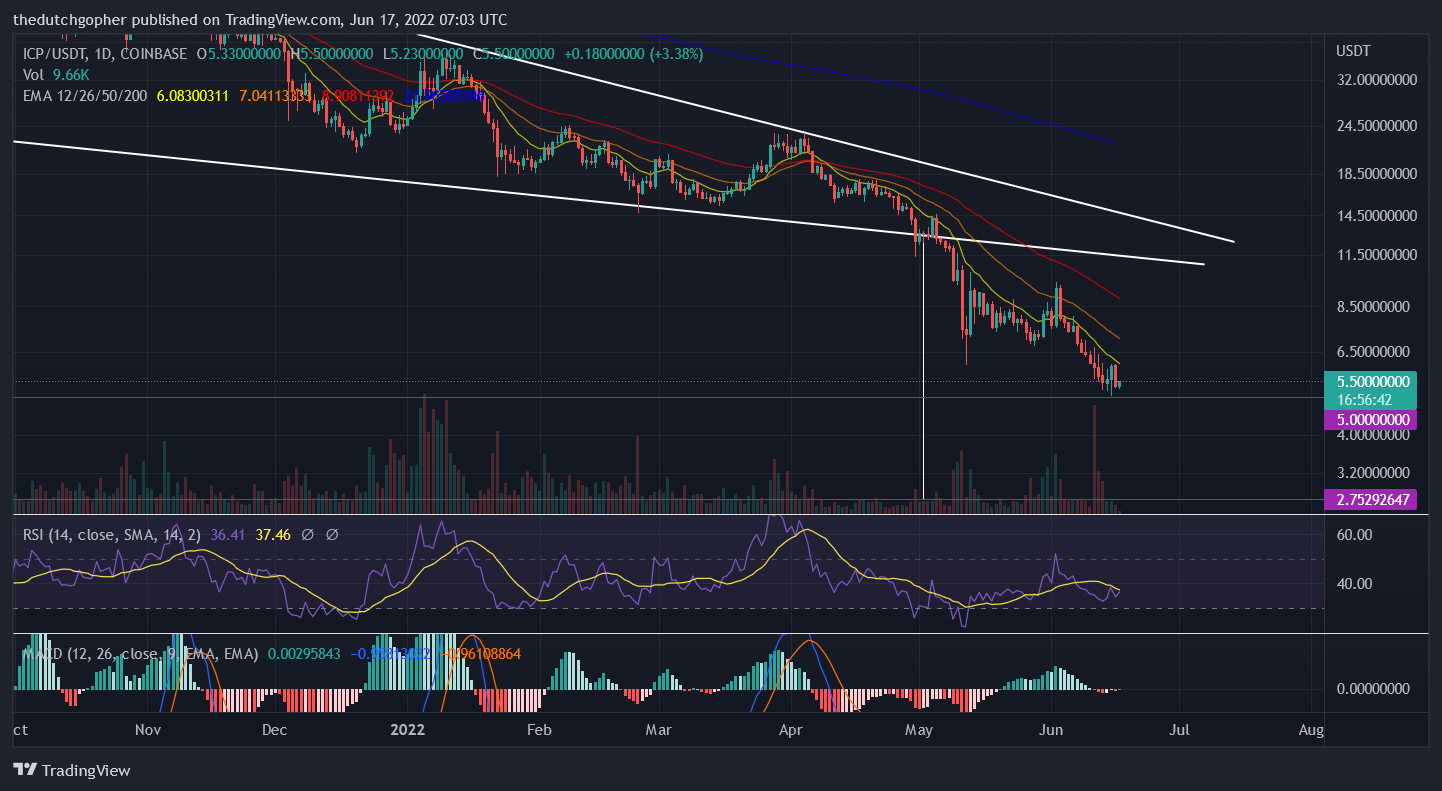Click the publisher header text thedutchgopher
Image resolution: width=1442 pixels, height=791 pixels.
(x=71, y=20)
